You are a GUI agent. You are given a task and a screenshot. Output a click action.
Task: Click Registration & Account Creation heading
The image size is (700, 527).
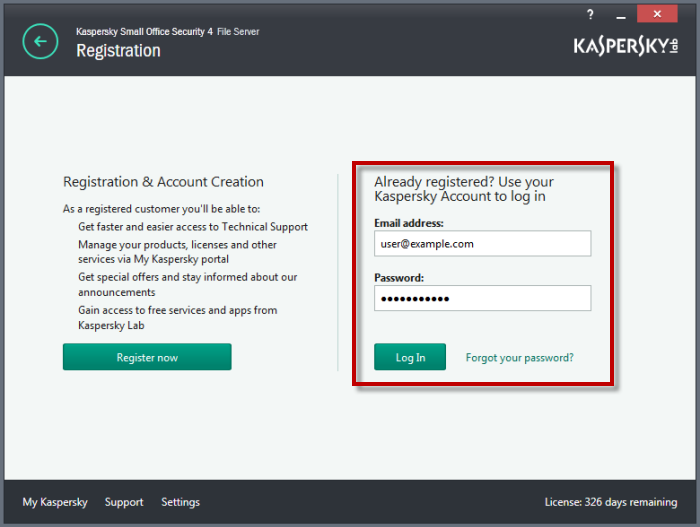[163, 182]
